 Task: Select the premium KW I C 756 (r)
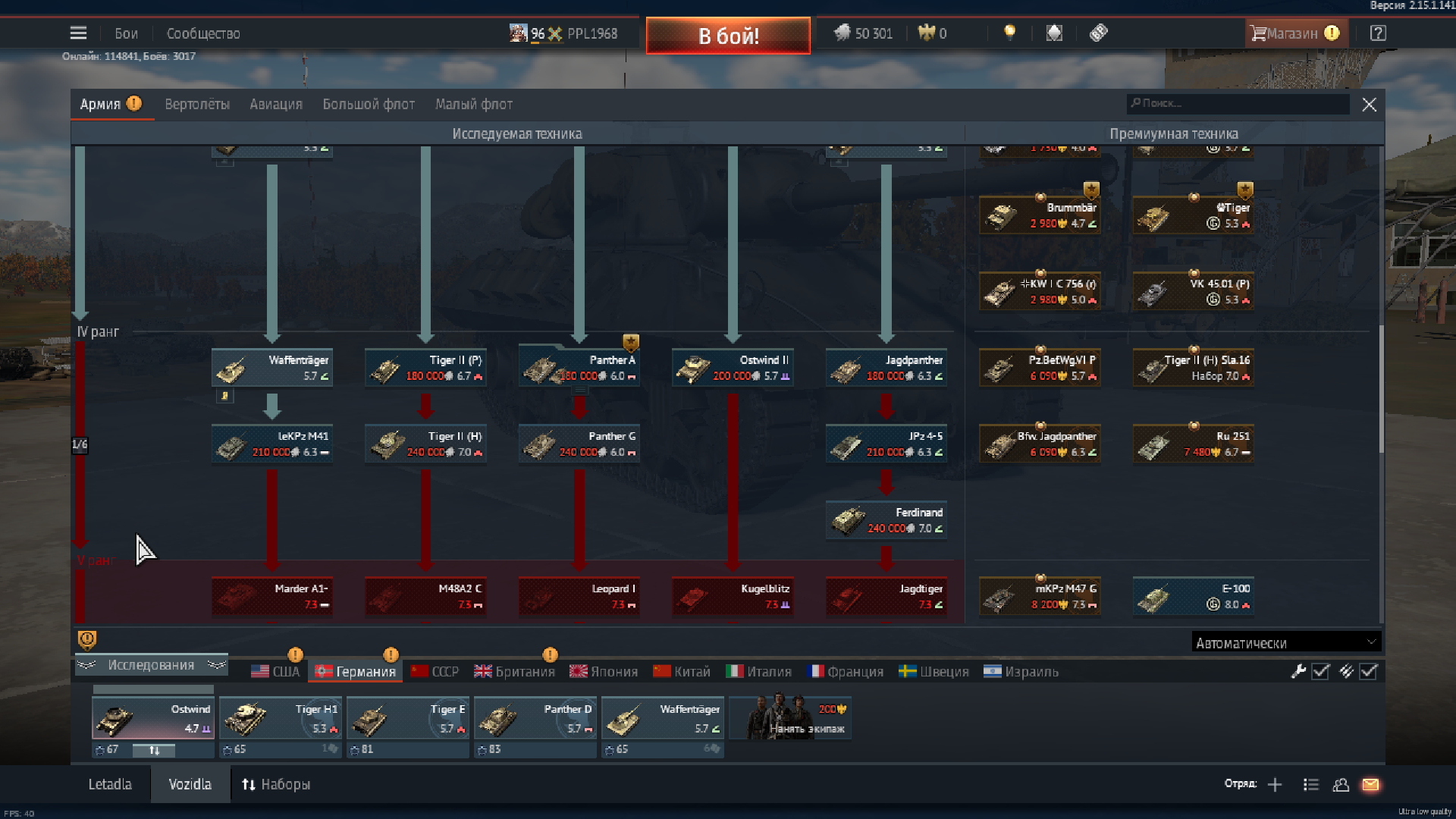1040,292
